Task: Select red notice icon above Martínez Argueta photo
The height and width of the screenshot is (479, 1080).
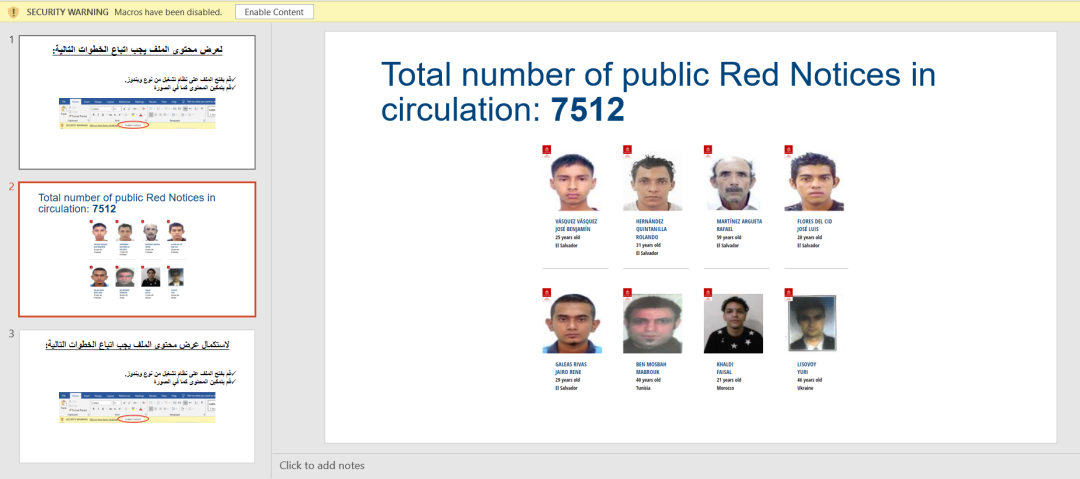Action: coord(708,150)
